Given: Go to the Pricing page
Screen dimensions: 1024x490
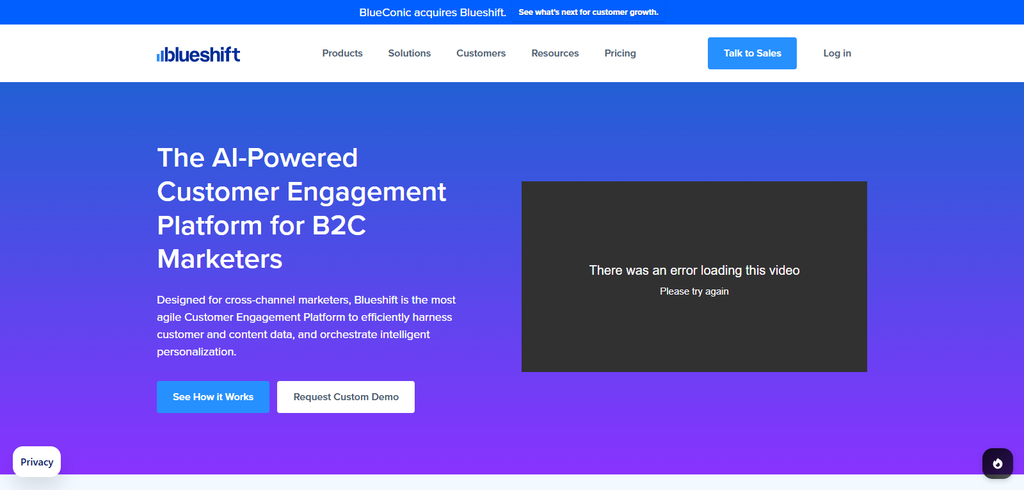Looking at the screenshot, I should (620, 54).
